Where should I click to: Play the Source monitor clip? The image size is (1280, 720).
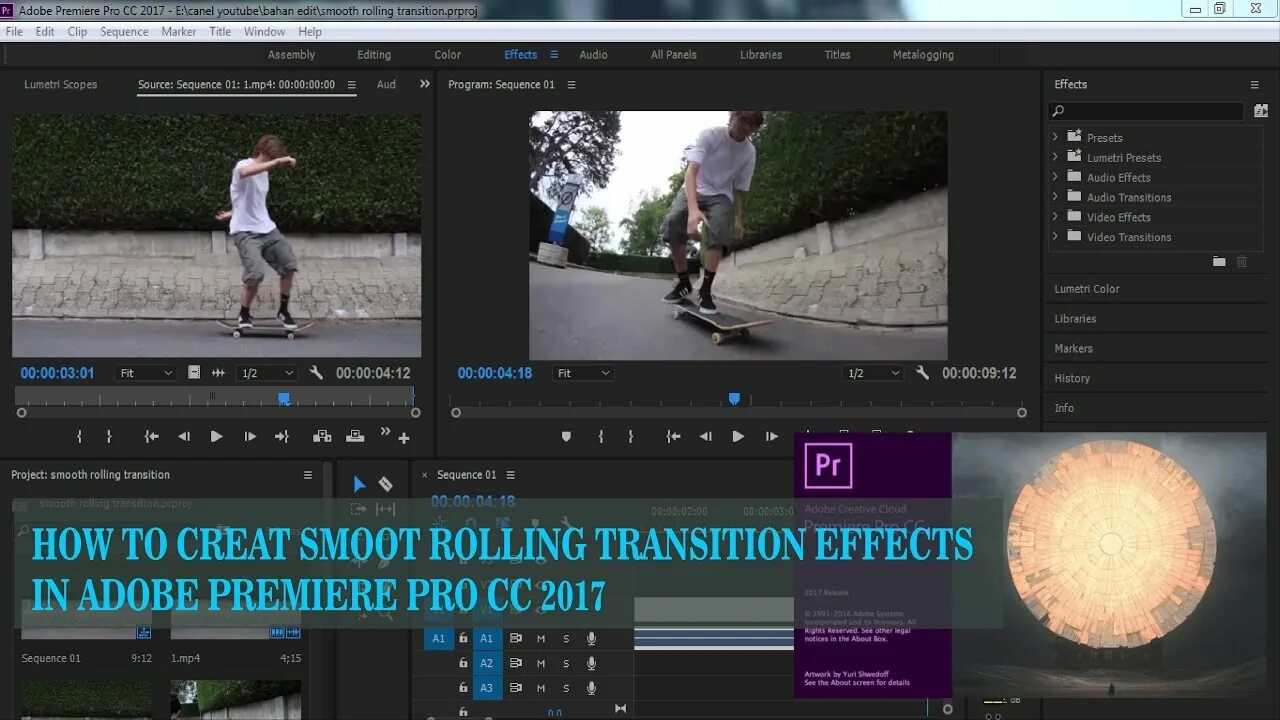click(216, 436)
